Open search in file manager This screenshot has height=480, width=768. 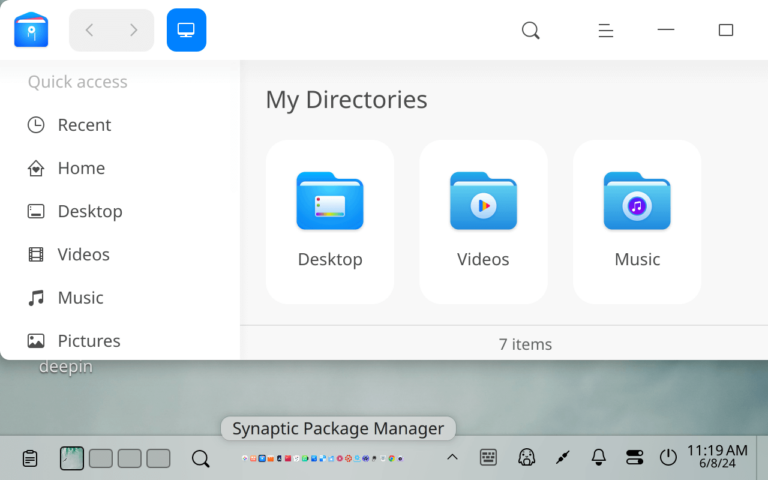[x=531, y=30]
